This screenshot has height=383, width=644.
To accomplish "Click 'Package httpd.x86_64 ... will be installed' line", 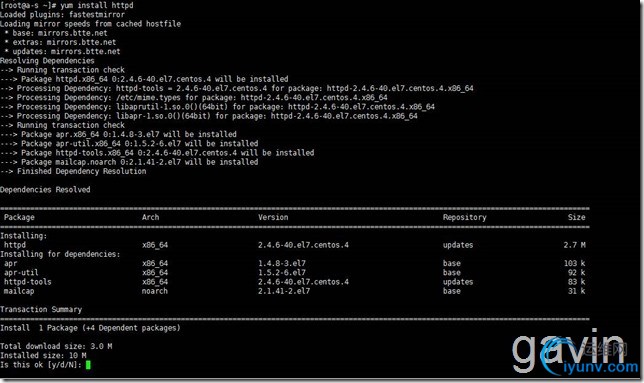I will click(x=144, y=79).
